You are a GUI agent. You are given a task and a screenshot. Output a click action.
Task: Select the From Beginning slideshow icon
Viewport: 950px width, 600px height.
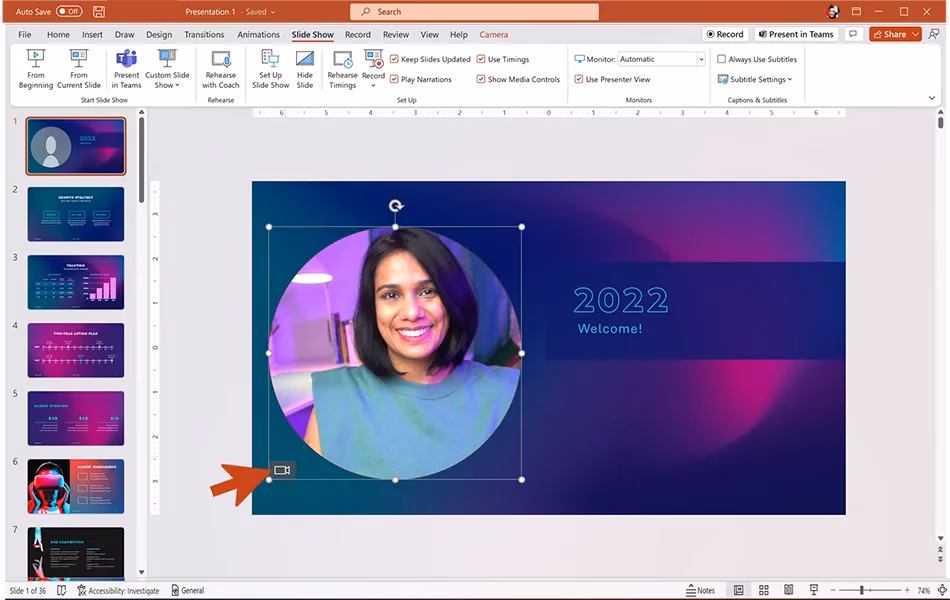pos(35,68)
